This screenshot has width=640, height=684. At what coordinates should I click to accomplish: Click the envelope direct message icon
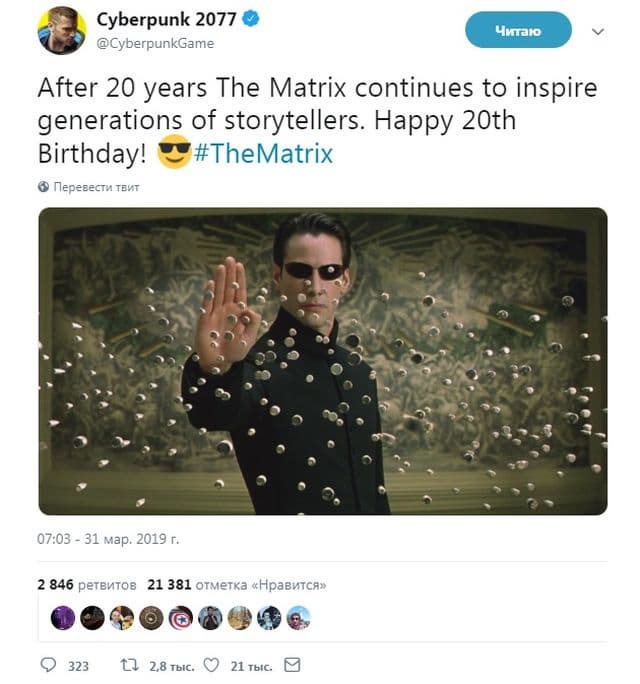tap(292, 665)
